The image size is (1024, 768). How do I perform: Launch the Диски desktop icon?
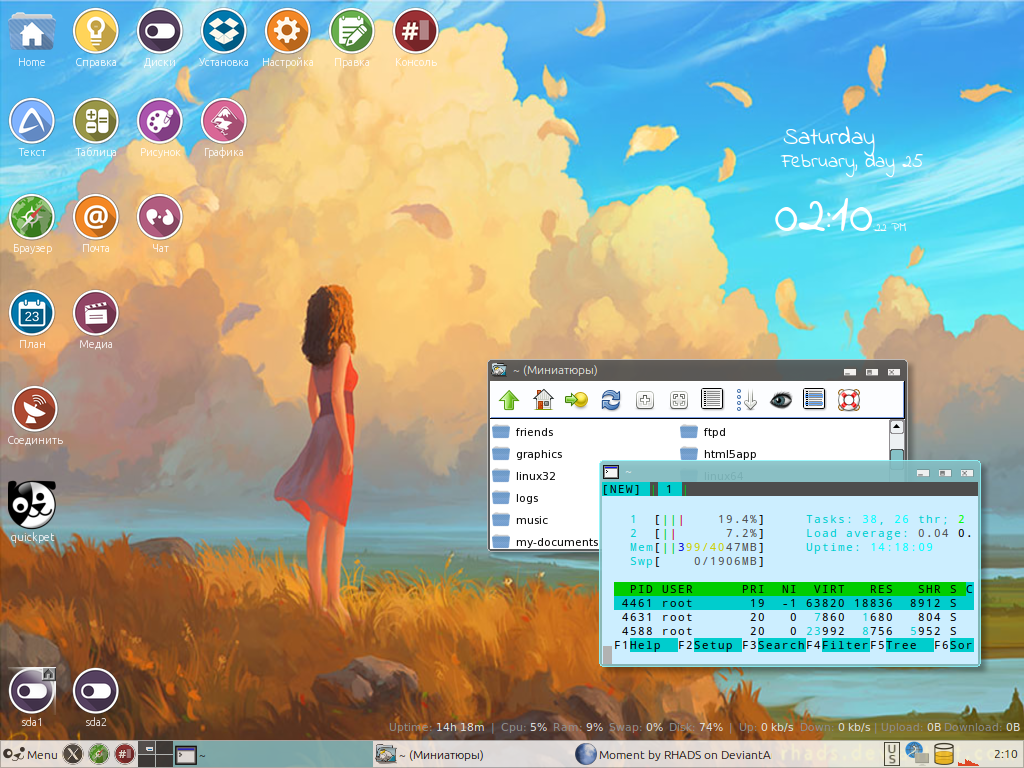pos(159,33)
